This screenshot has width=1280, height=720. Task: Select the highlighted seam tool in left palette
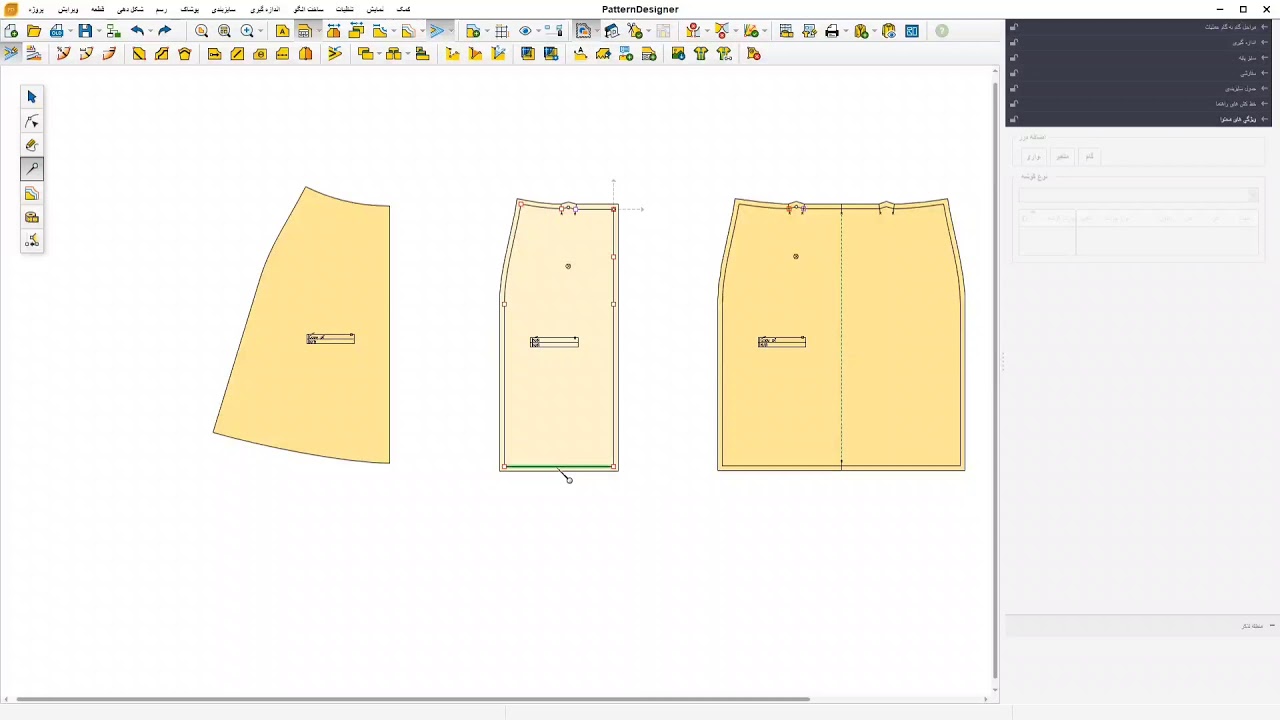[32, 169]
